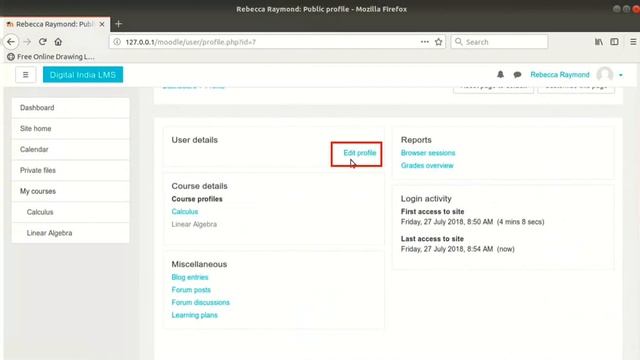
Task: Open the site information icon in address bar
Action: pos(117,42)
